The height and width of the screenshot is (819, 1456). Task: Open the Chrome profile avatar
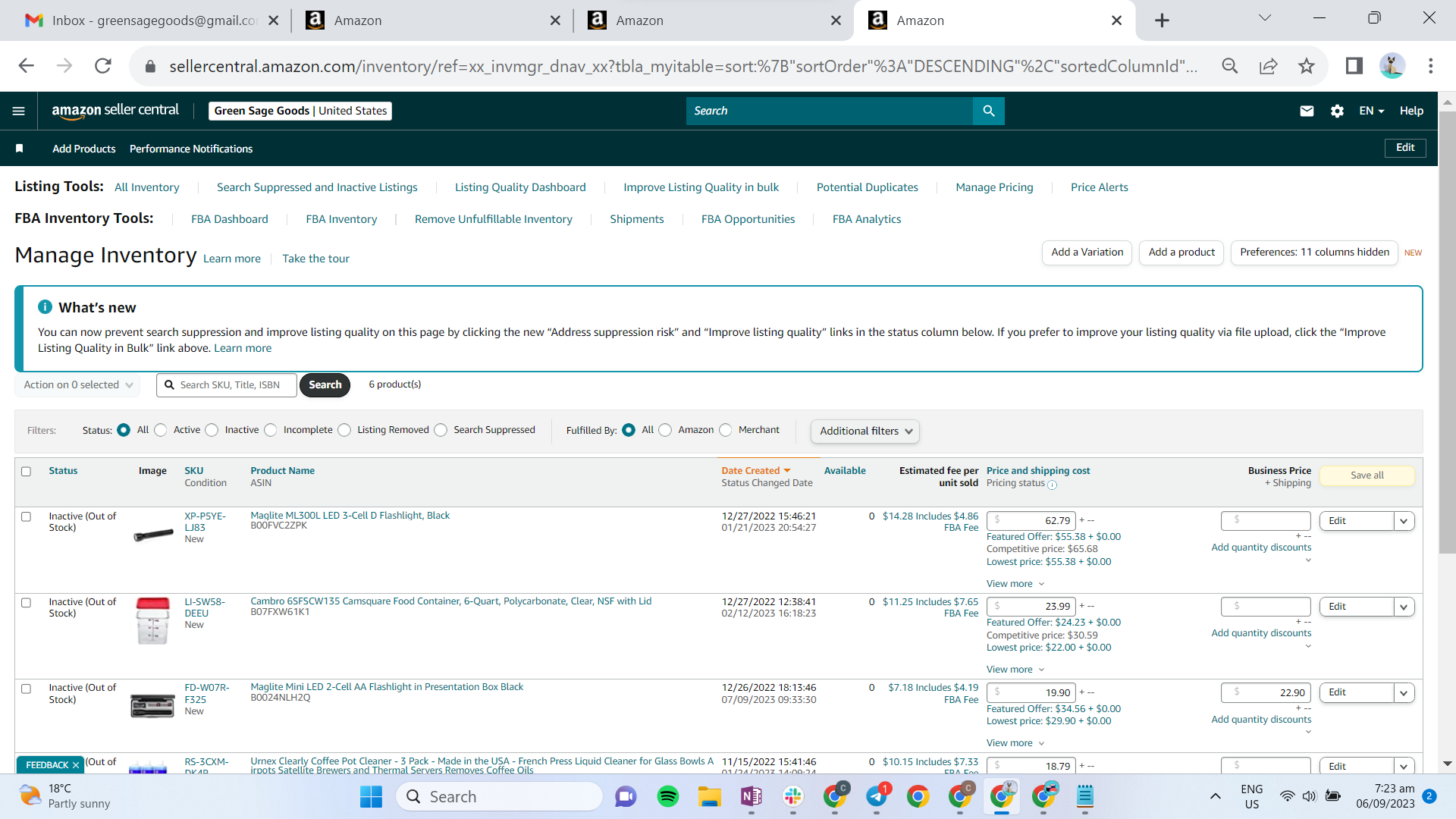coord(1392,66)
